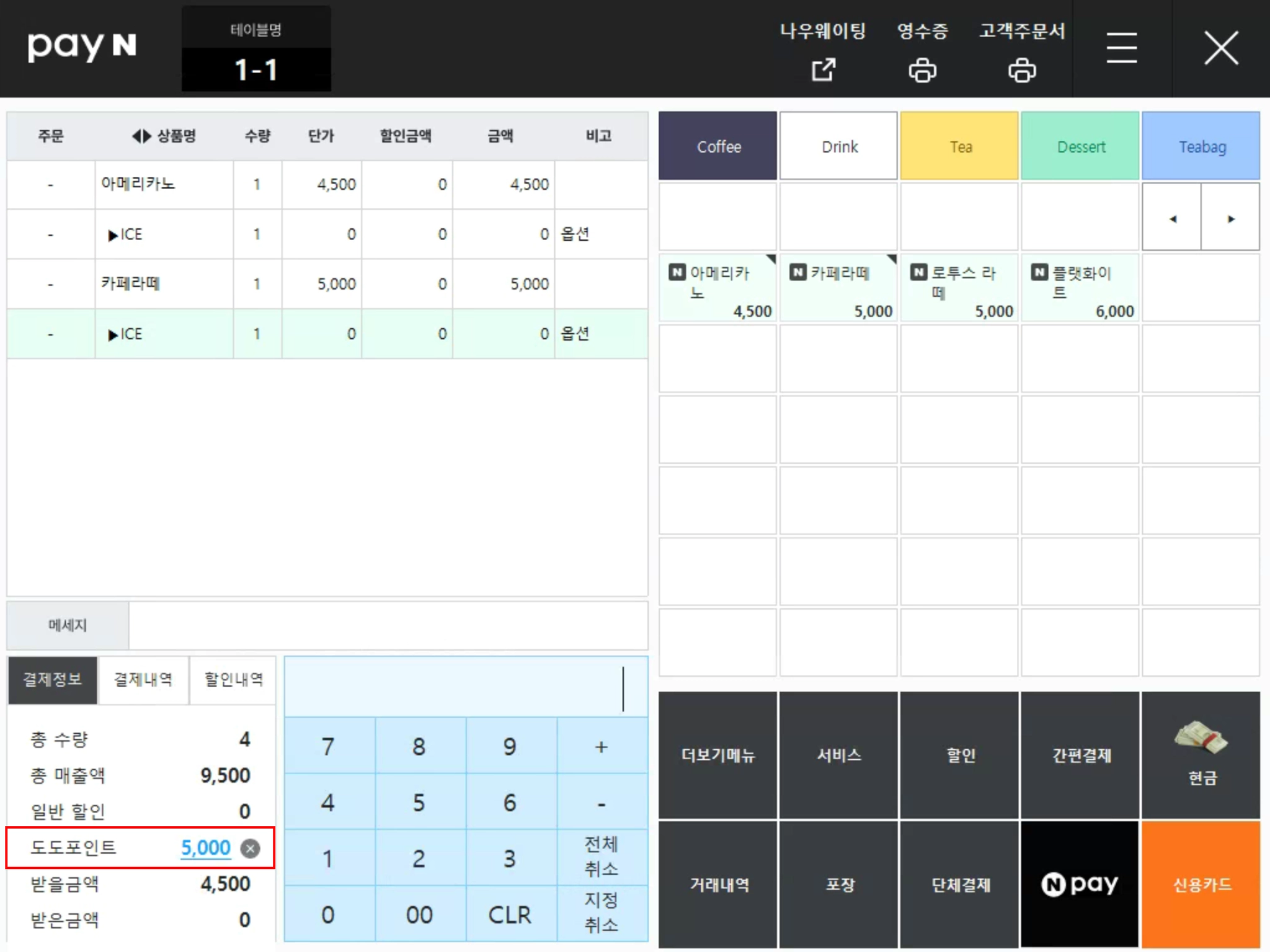Switch to 결제내역 tab
The width and height of the screenshot is (1270, 952).
click(143, 680)
